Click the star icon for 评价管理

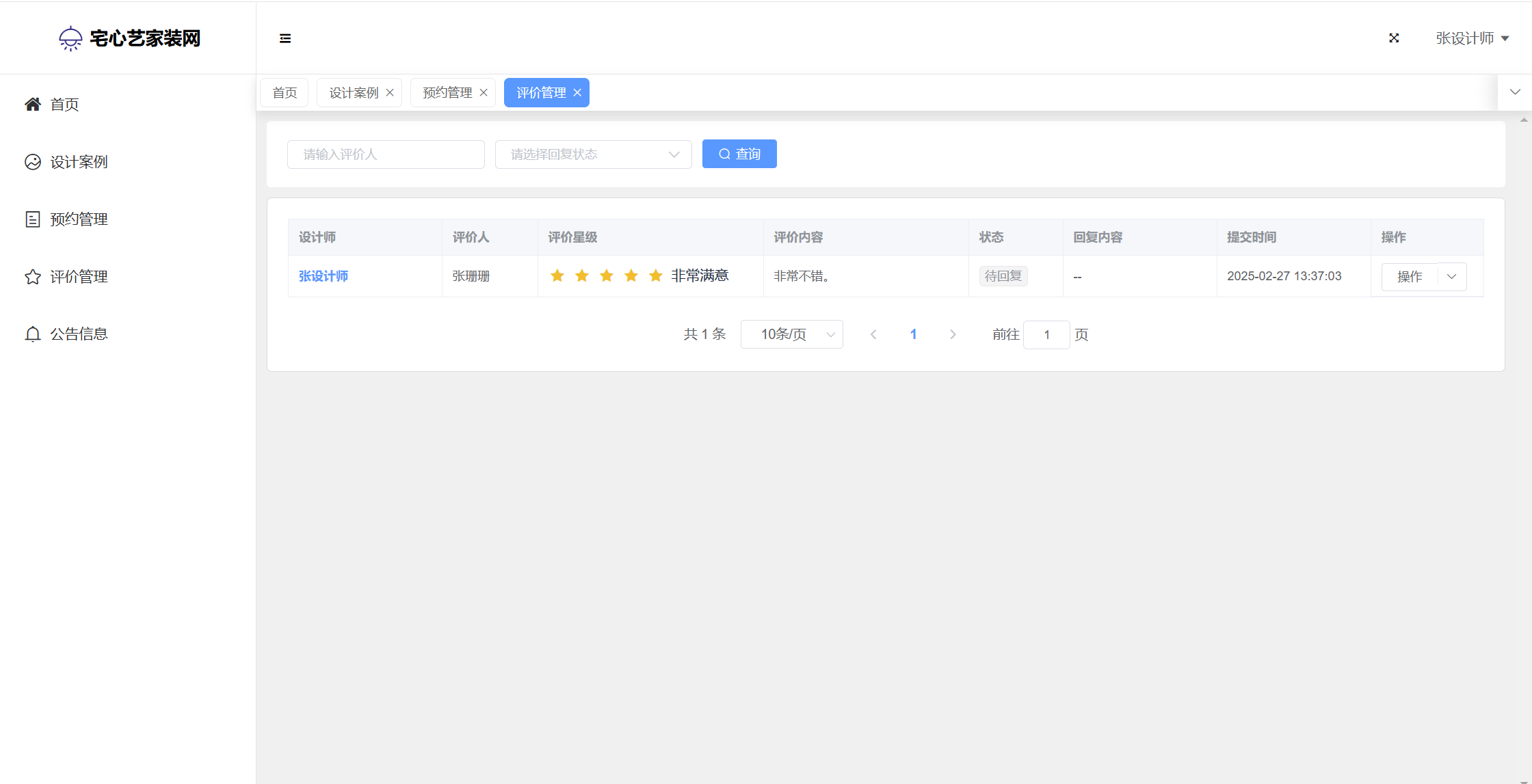point(33,277)
